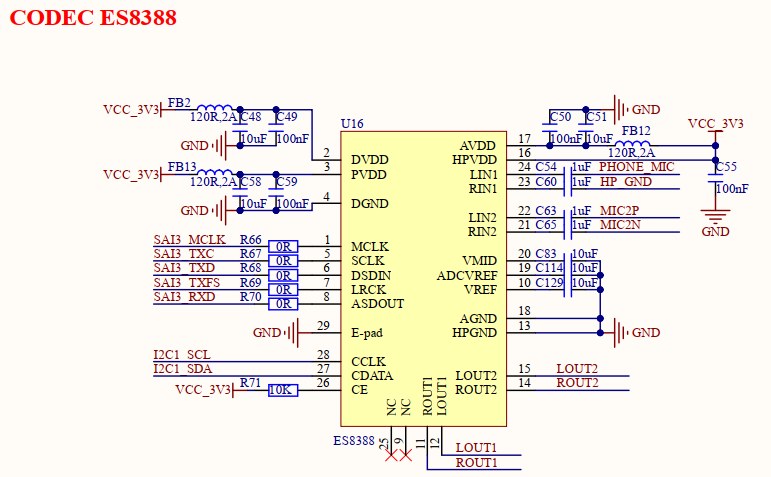Click the PHONE_MIC net label
Image resolution: width=771 pixels, height=477 pixels.
(x=637, y=167)
